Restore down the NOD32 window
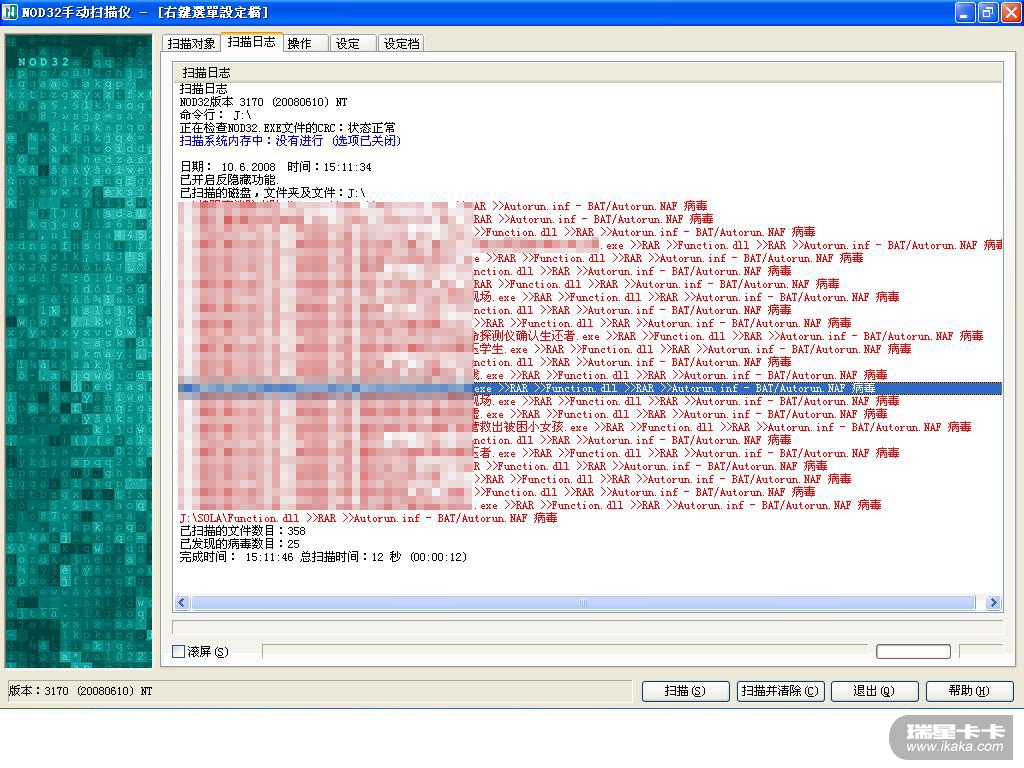 pos(988,12)
